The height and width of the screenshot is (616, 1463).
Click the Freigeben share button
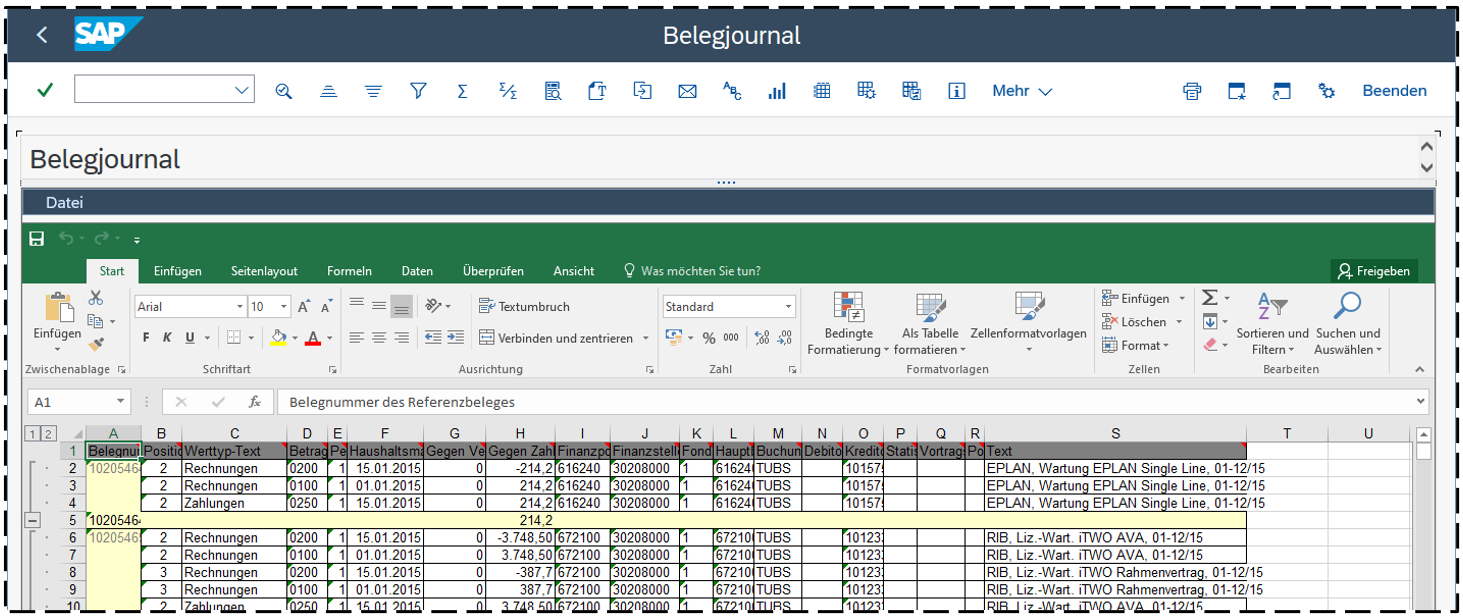pyautogui.click(x=1374, y=271)
